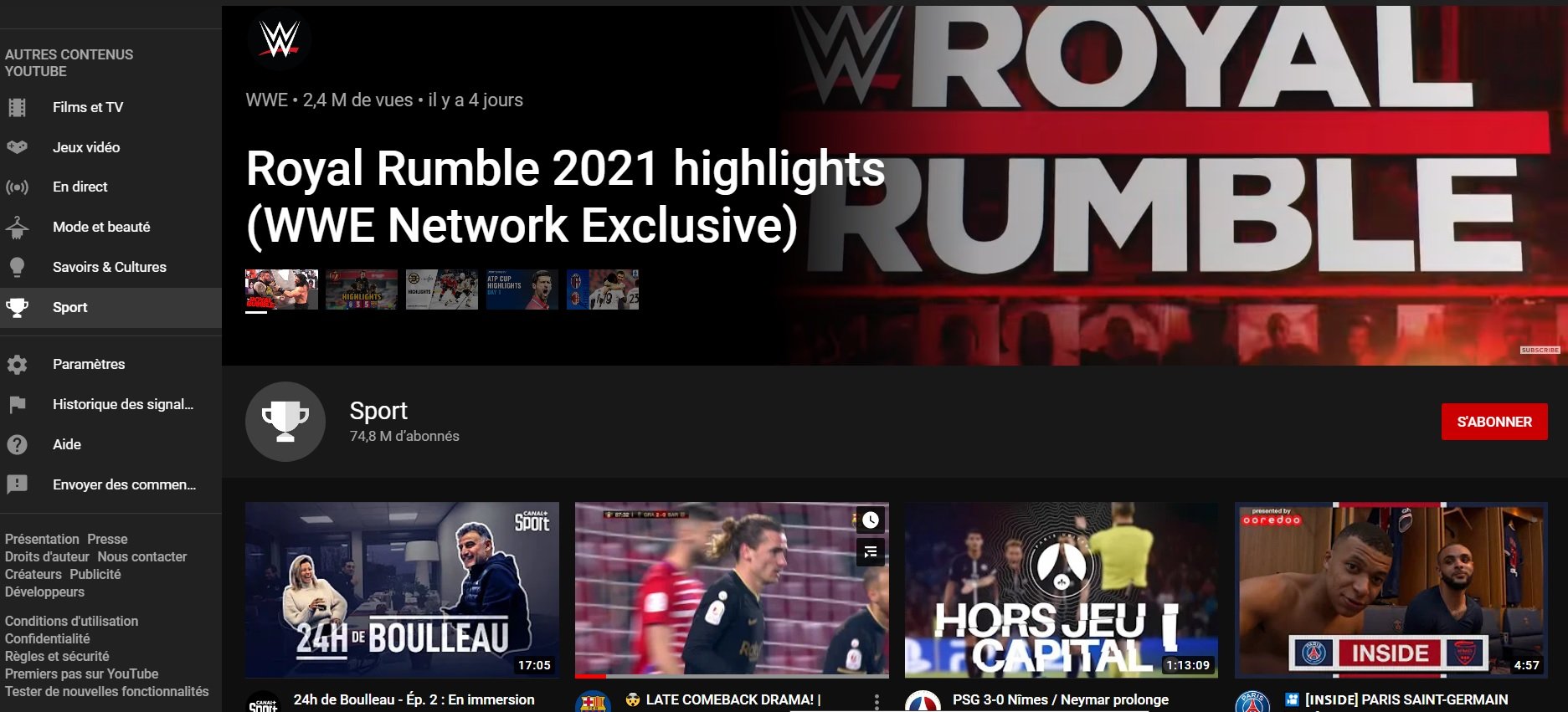Go to Jeux vidéo section
1568x712 pixels.
[86, 147]
